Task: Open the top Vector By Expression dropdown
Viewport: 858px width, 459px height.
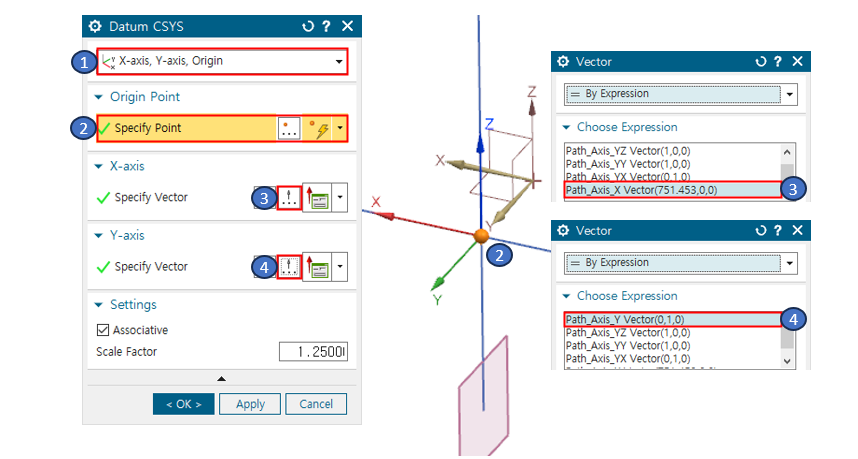Action: point(790,94)
